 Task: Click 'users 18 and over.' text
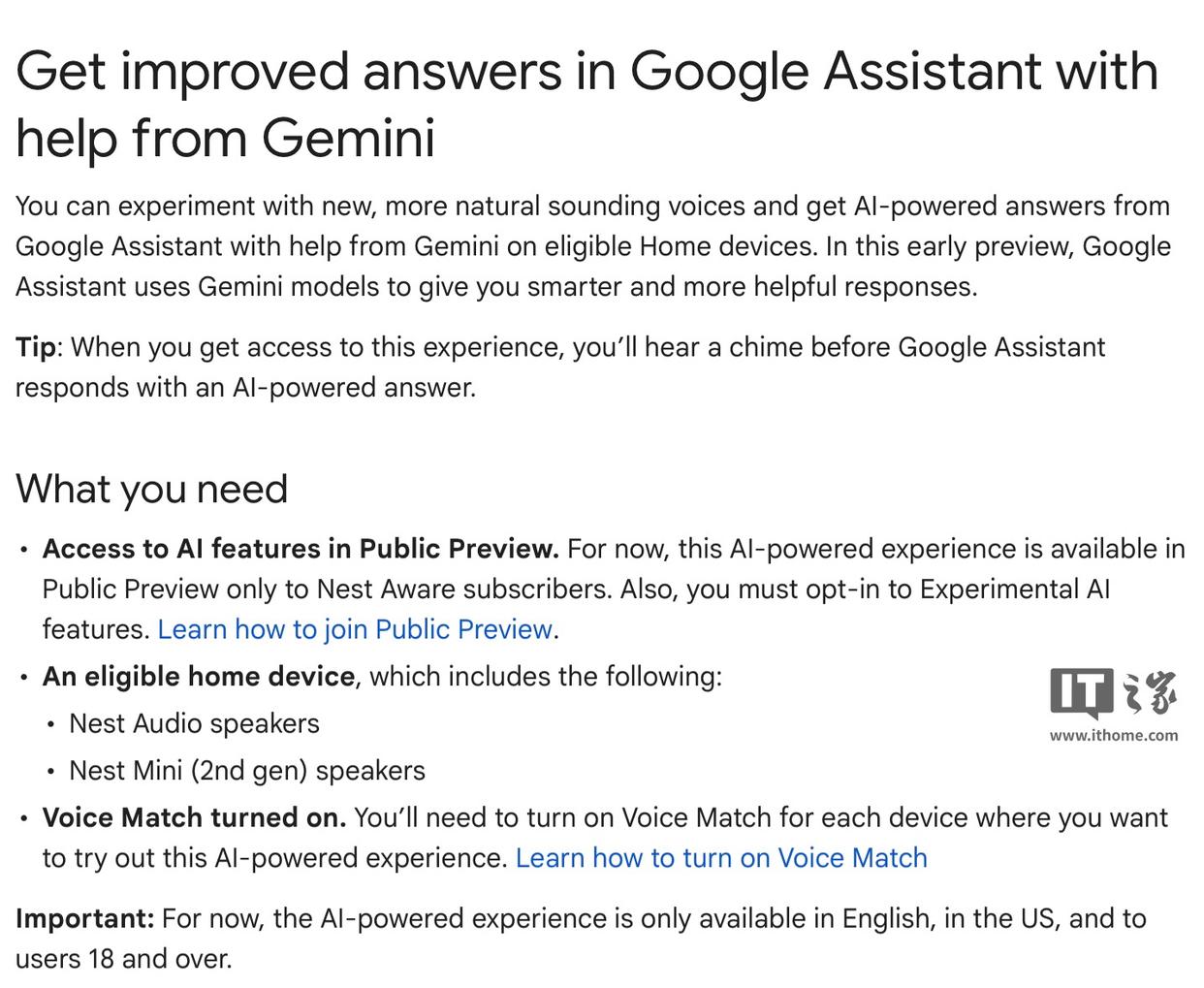124,959
